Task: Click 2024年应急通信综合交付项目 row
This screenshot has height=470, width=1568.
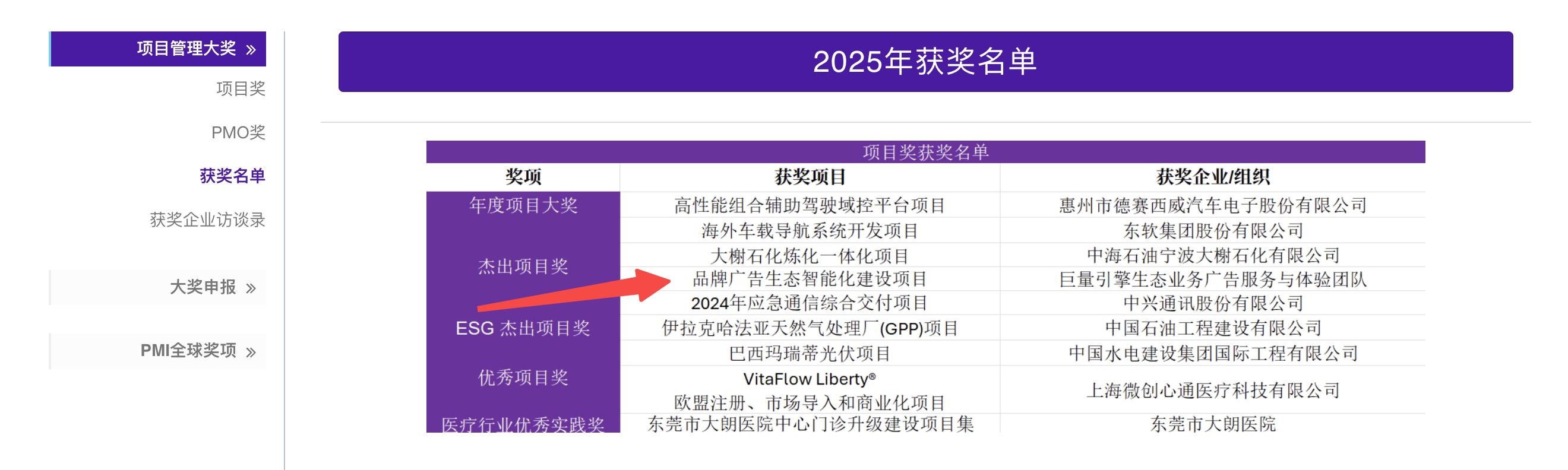Action: pyautogui.click(x=810, y=303)
